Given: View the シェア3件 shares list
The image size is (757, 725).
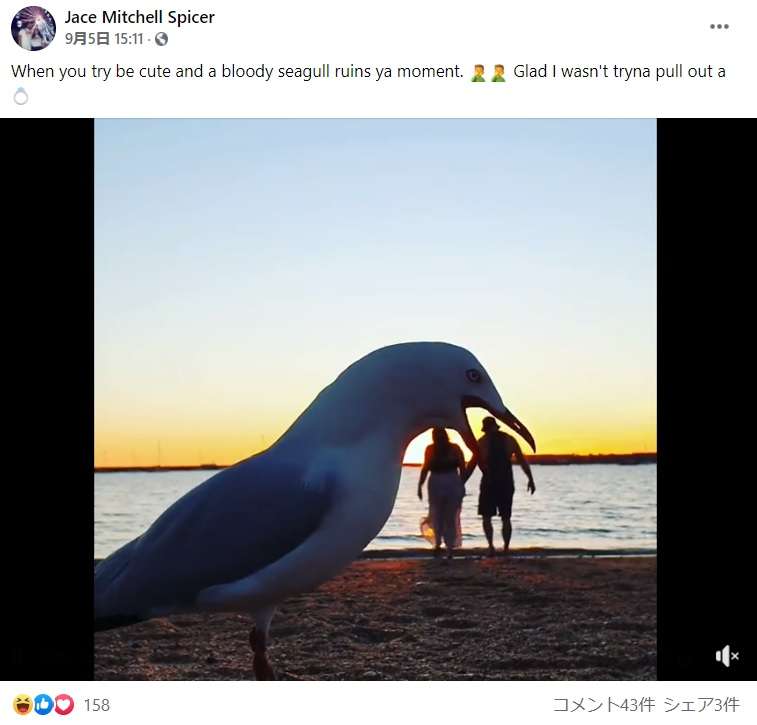Looking at the screenshot, I should click(701, 705).
